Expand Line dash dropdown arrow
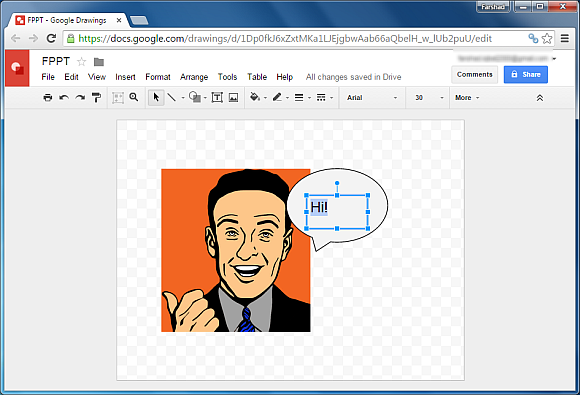The height and width of the screenshot is (395, 580). point(331,98)
